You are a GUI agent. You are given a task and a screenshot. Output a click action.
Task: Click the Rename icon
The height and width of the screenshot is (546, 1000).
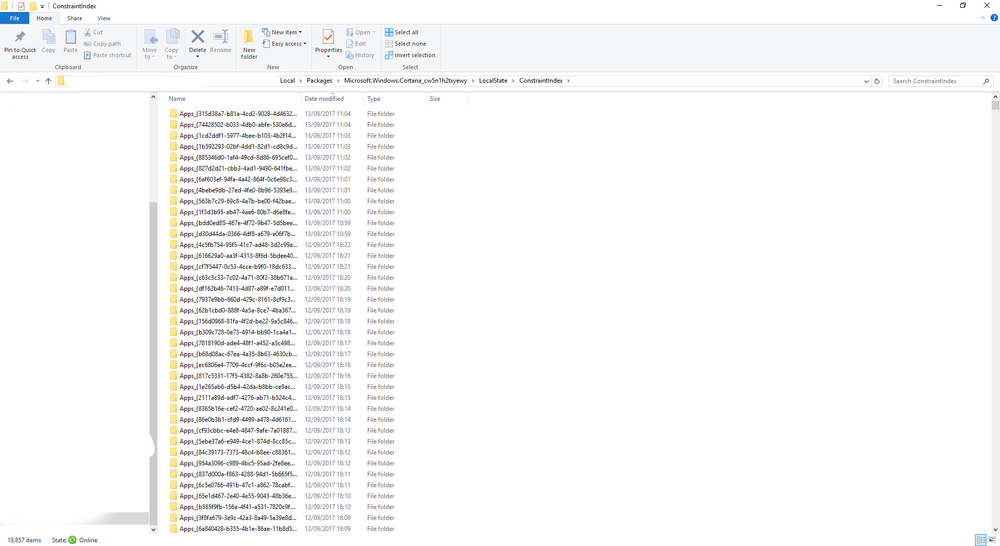coord(221,41)
